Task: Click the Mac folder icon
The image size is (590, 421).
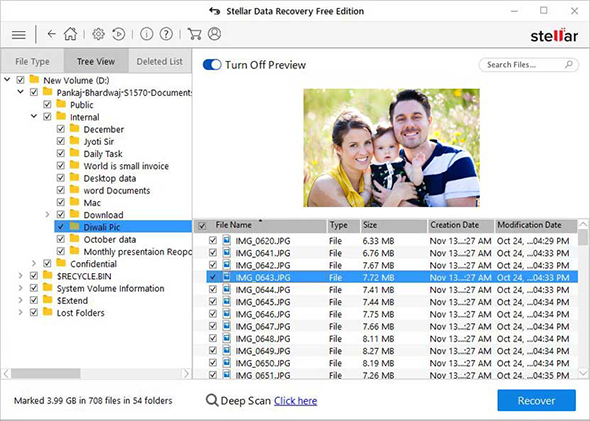Action: click(x=75, y=202)
